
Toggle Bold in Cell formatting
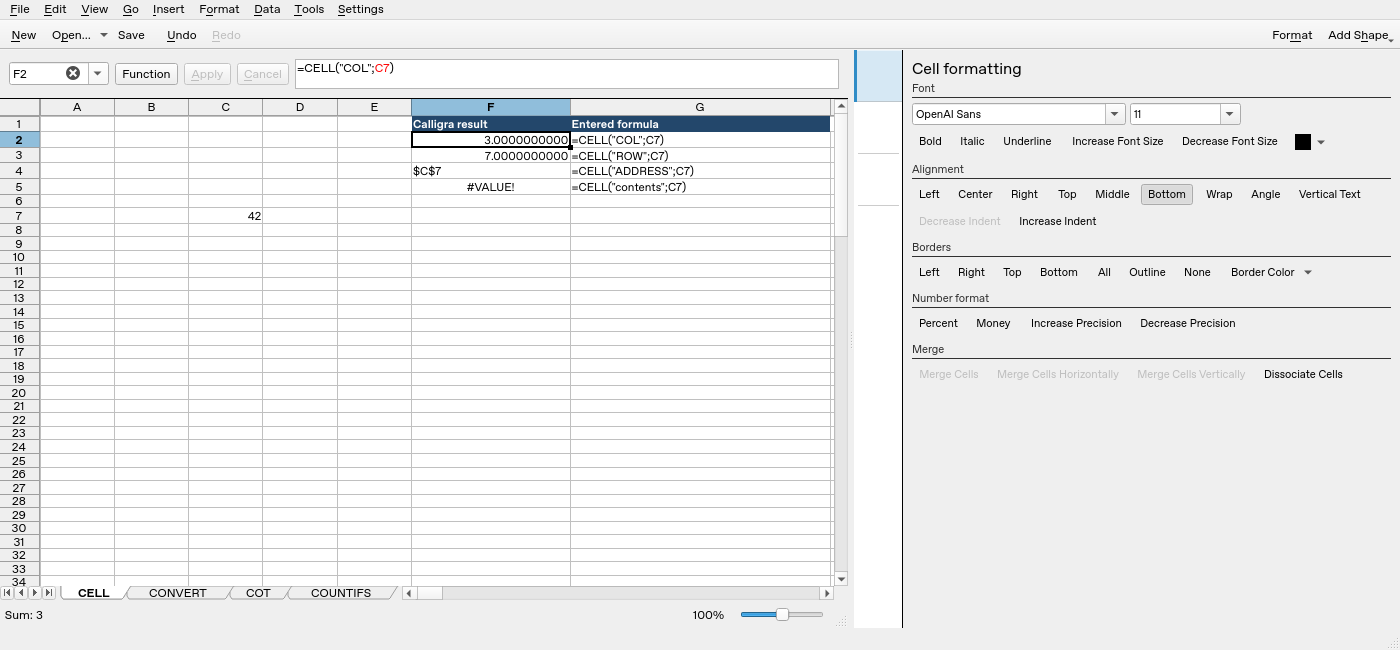tap(930, 142)
